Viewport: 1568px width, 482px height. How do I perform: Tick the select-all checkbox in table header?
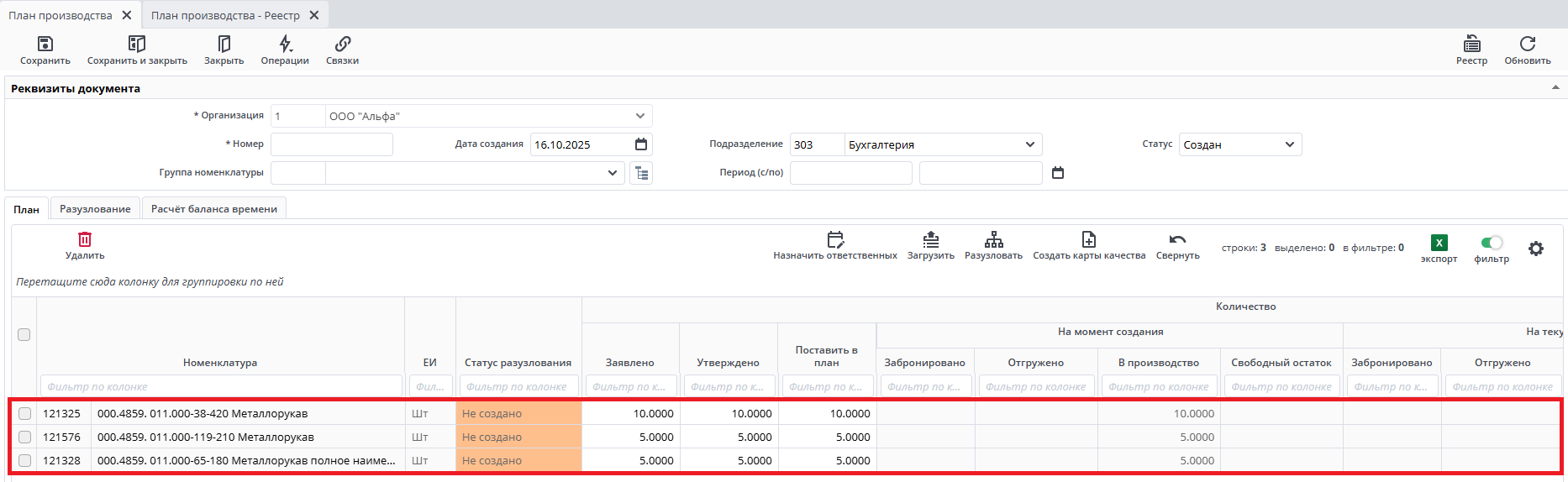(x=24, y=334)
